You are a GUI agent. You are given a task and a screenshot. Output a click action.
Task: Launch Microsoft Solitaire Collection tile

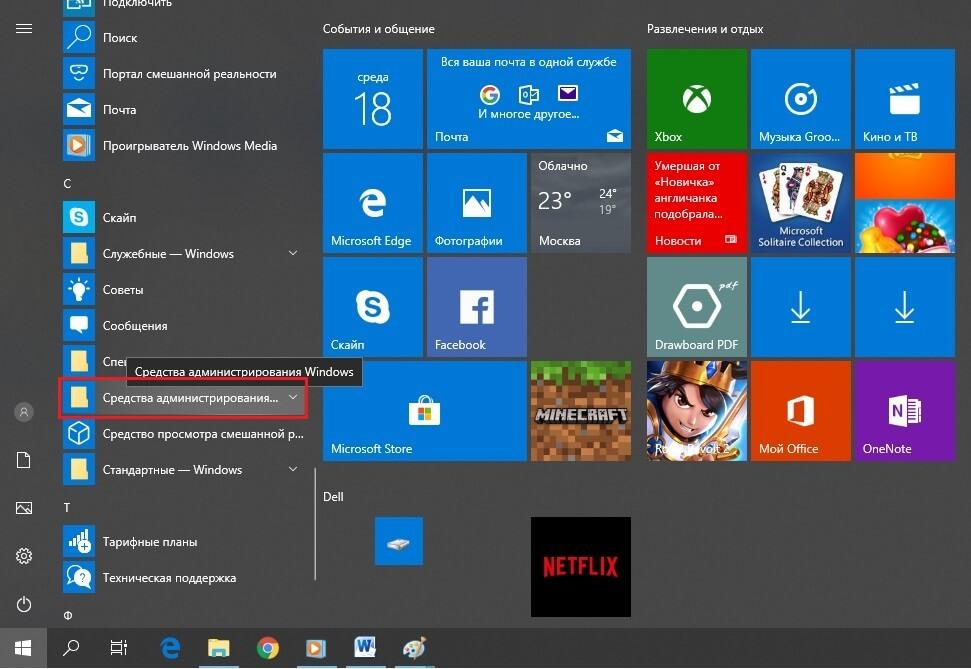point(801,203)
